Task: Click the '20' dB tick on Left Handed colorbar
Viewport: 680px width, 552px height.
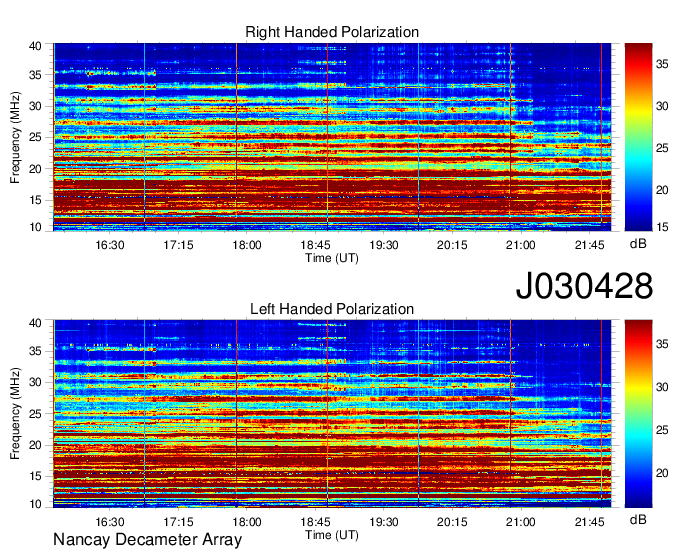Action: pyautogui.click(x=662, y=473)
